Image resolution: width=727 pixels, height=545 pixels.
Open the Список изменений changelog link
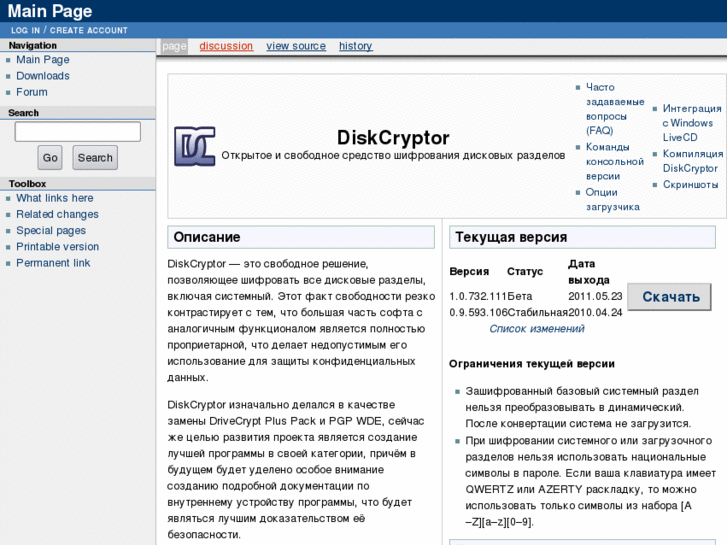click(x=537, y=329)
